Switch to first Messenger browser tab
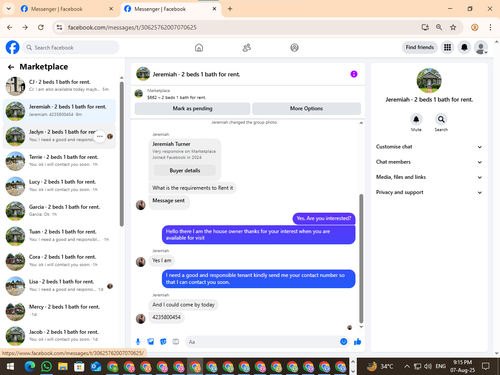Screen dimensions: 500x375 (66, 9)
